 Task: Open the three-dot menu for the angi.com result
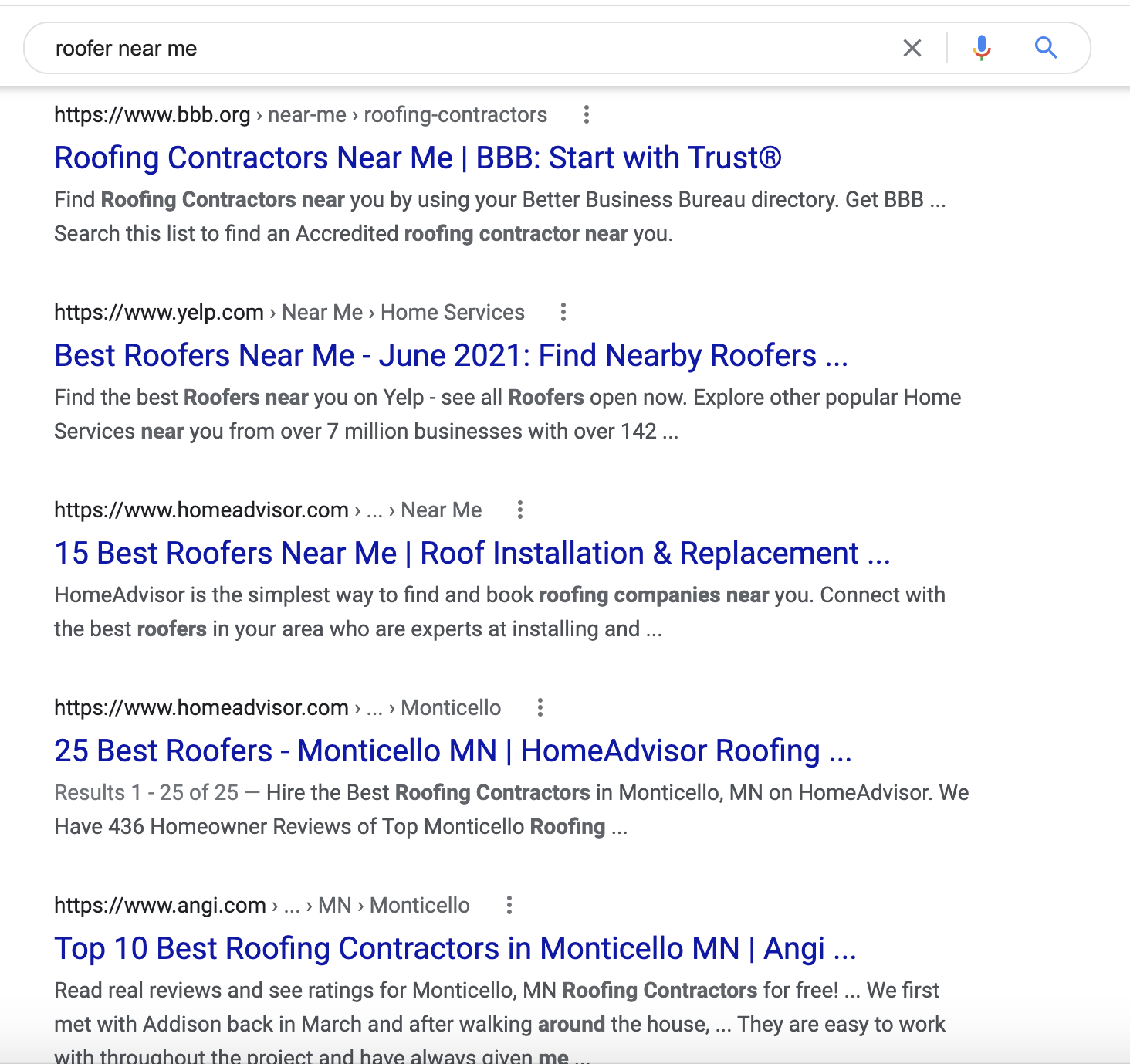click(509, 905)
